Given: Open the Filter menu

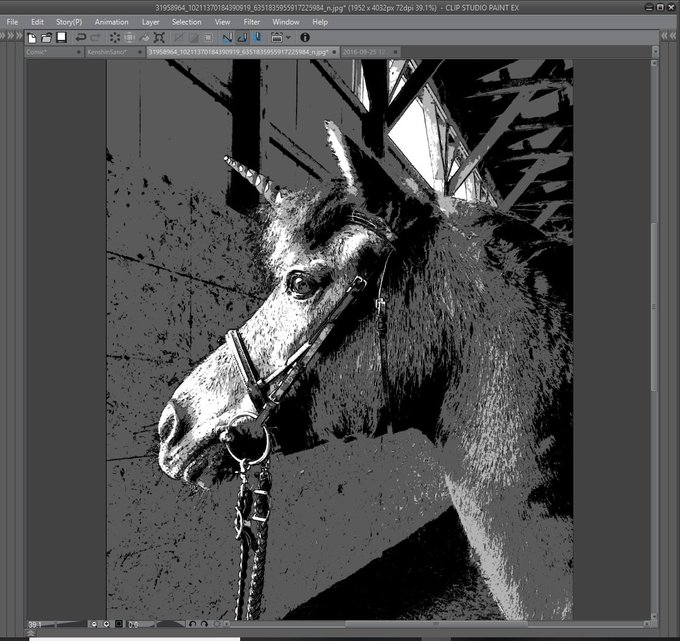Looking at the screenshot, I should [252, 22].
